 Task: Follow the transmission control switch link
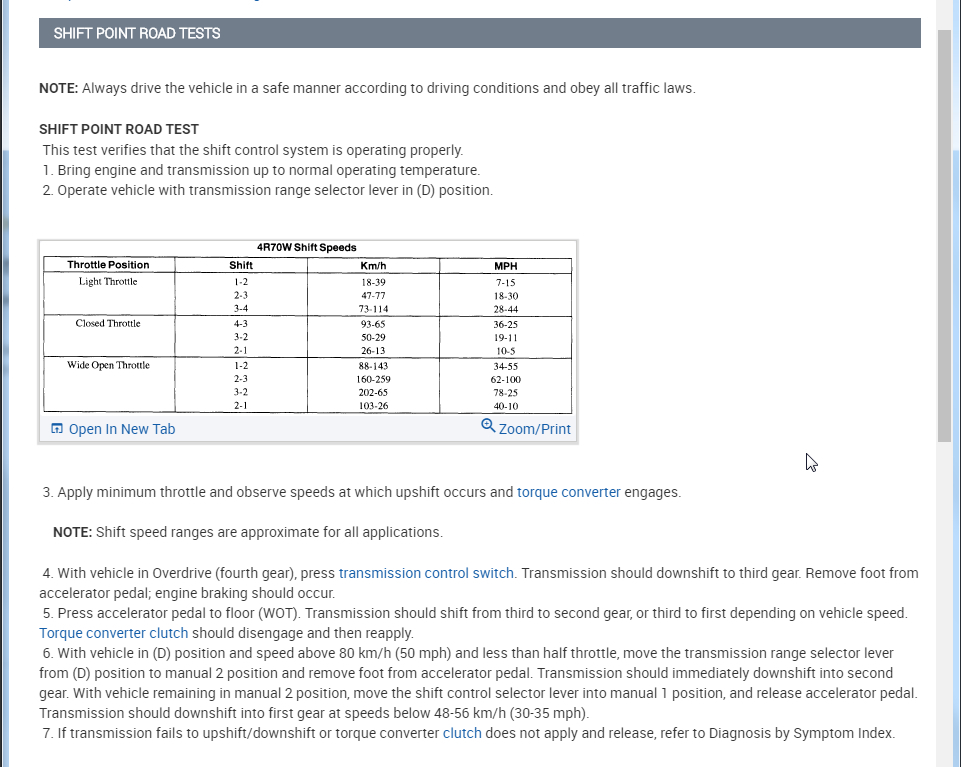tap(426, 573)
